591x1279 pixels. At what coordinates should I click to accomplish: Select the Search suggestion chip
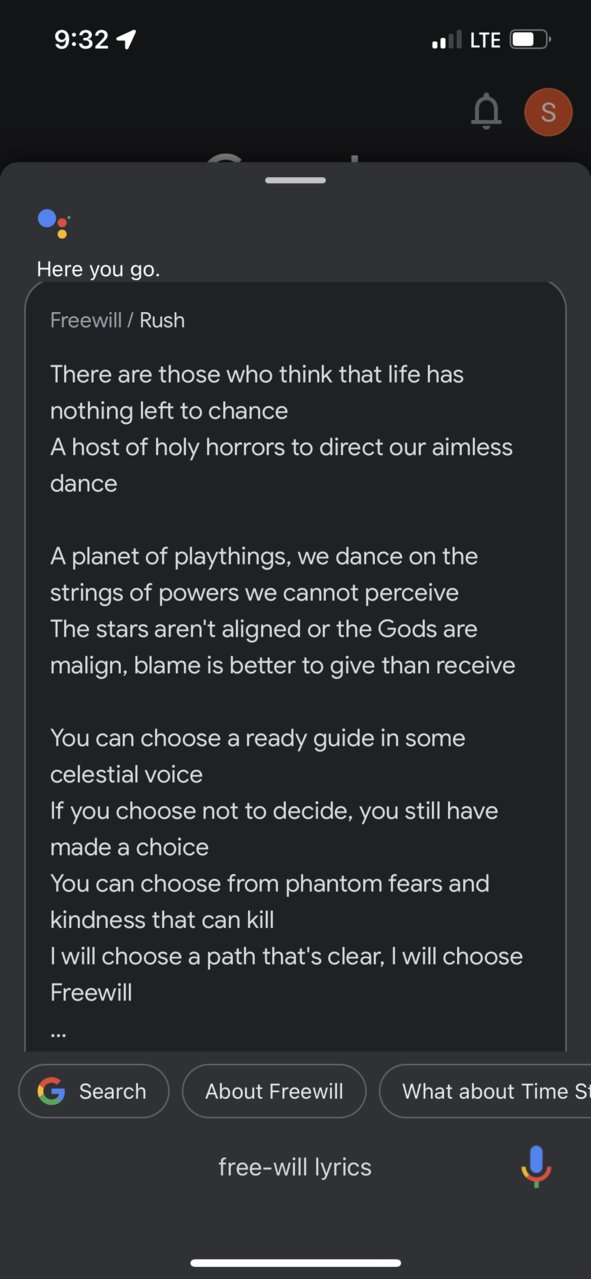click(94, 1091)
